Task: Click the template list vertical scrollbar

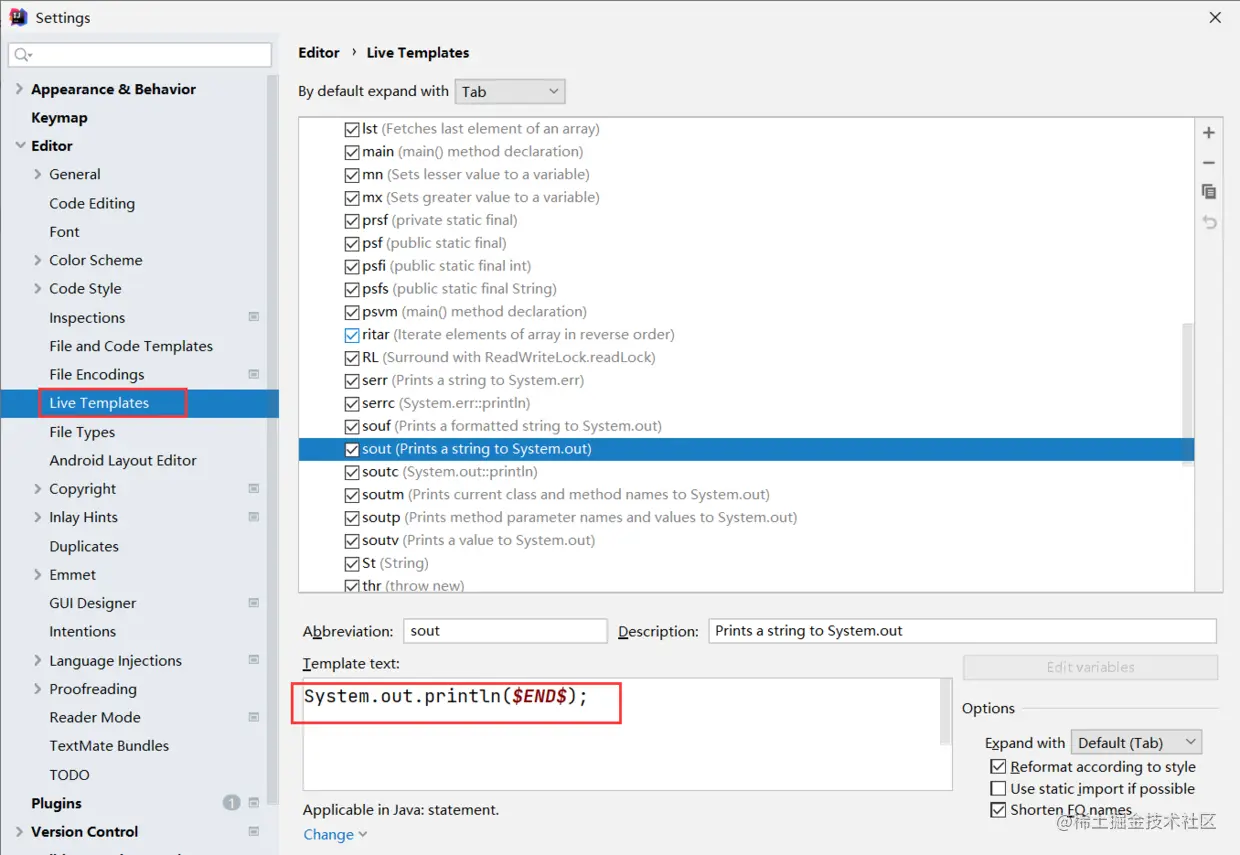Action: pos(1188,393)
